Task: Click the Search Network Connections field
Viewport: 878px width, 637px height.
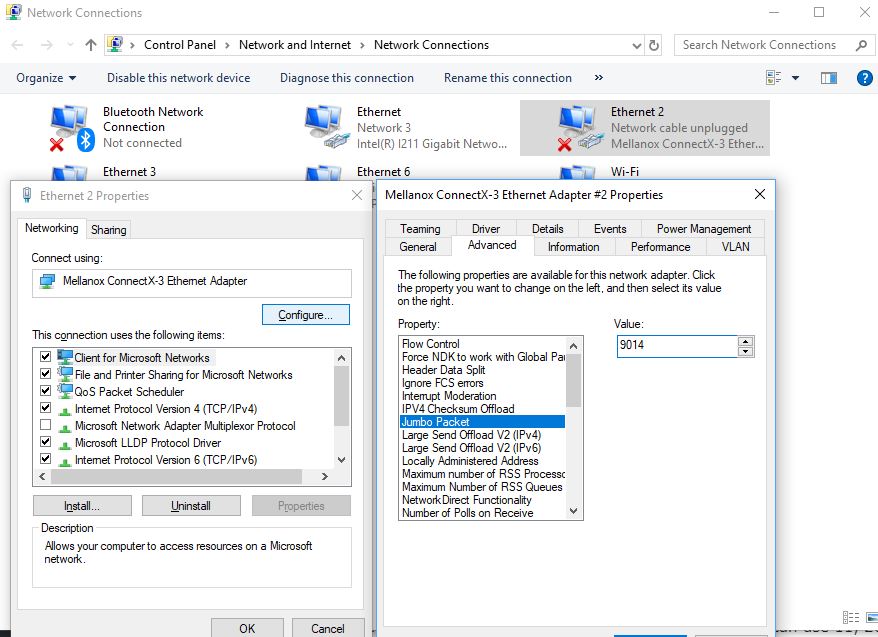Action: (760, 45)
